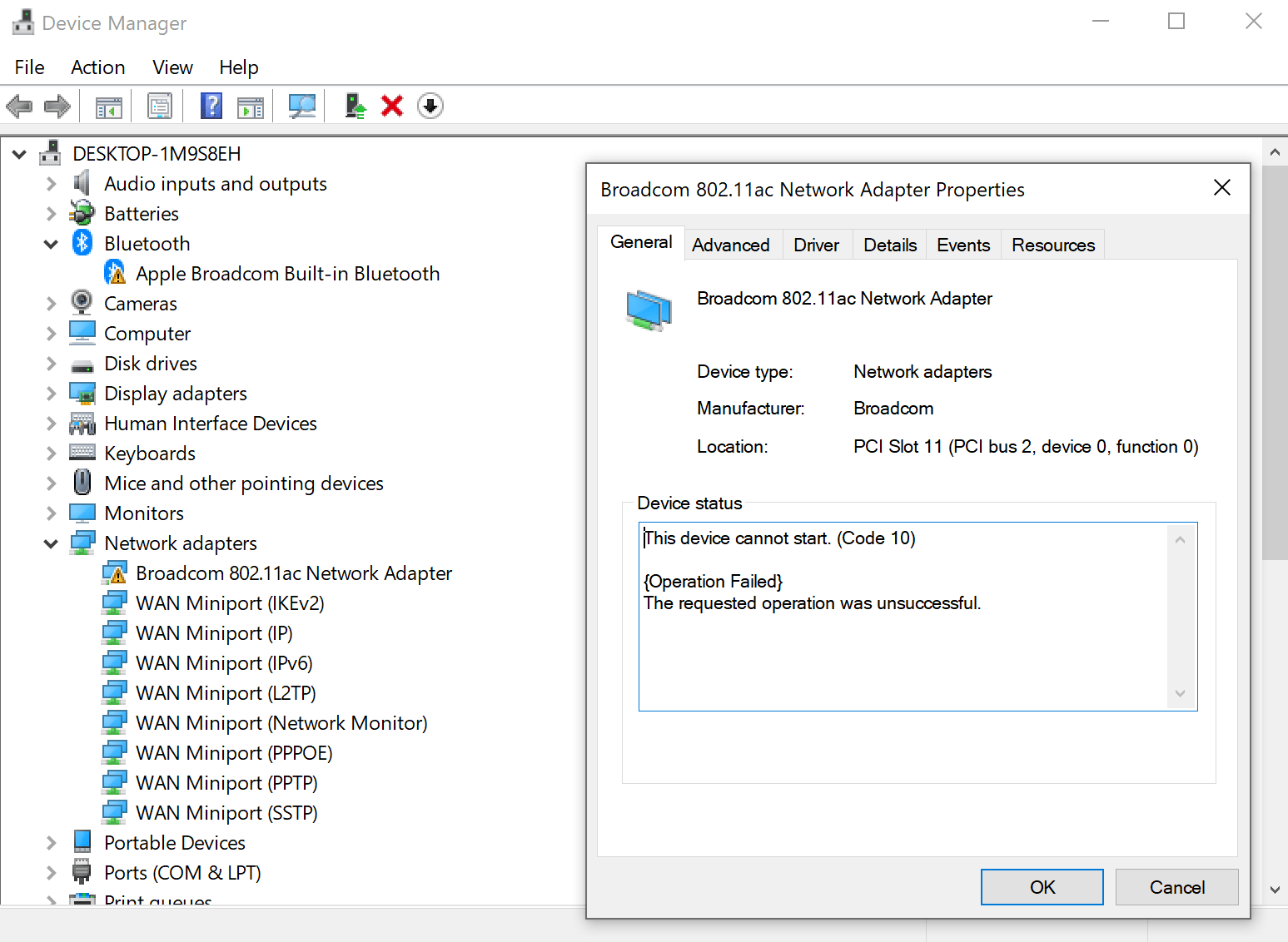Image resolution: width=1288 pixels, height=942 pixels.
Task: Expand the Display adapters category
Action: tap(51, 393)
